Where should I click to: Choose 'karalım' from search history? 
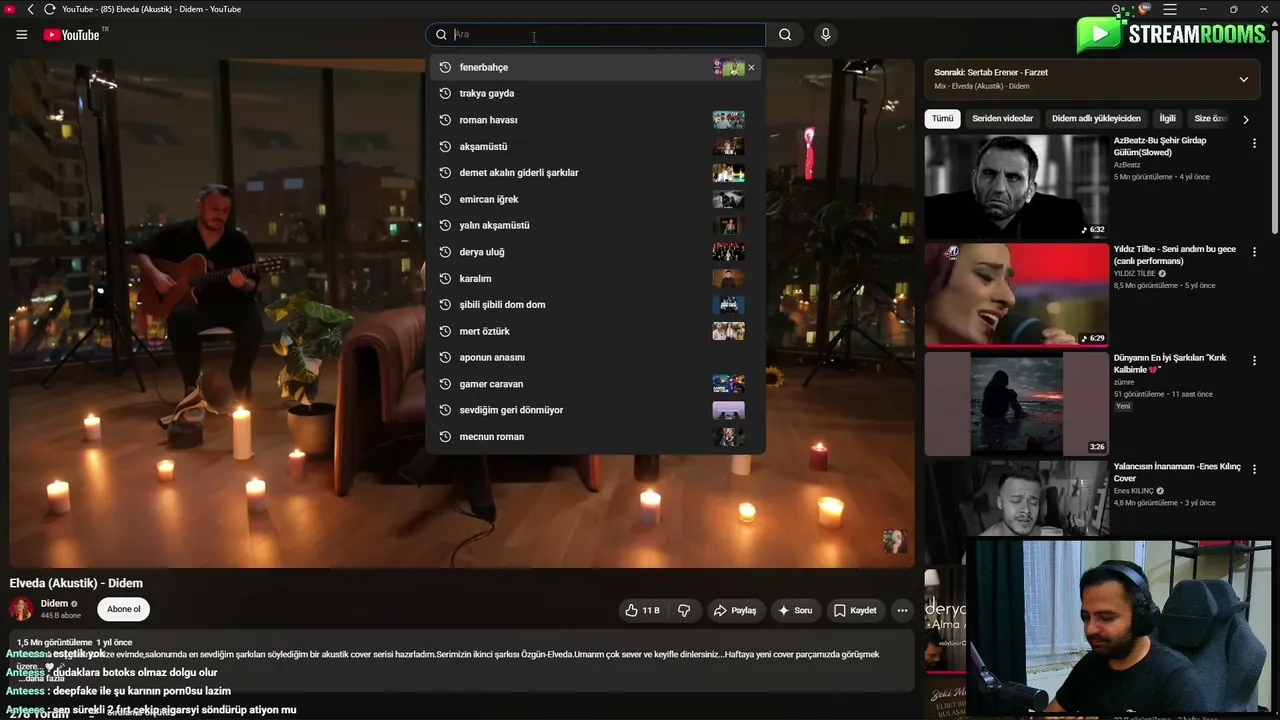[x=596, y=278]
